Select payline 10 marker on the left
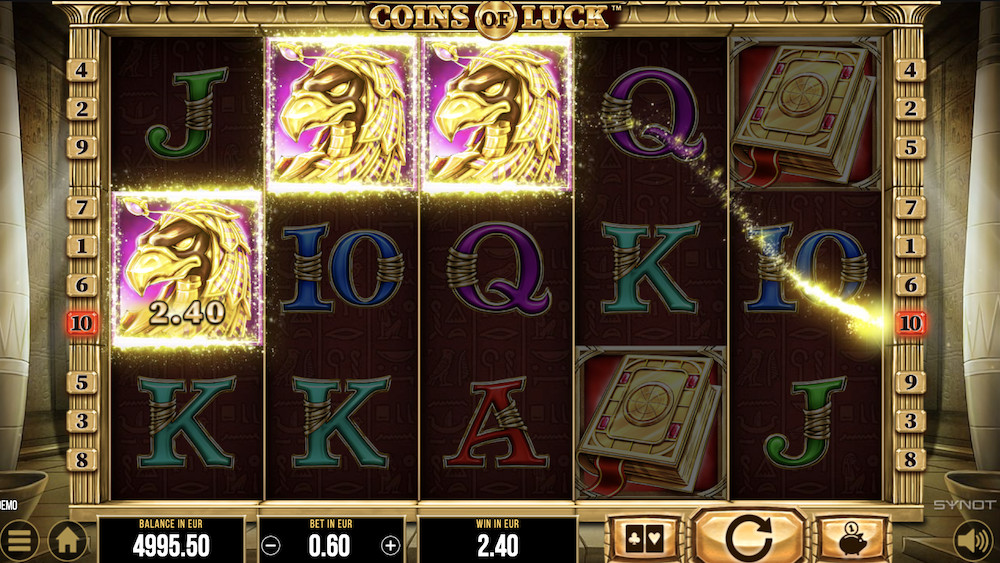The image size is (1000, 563). (82, 323)
